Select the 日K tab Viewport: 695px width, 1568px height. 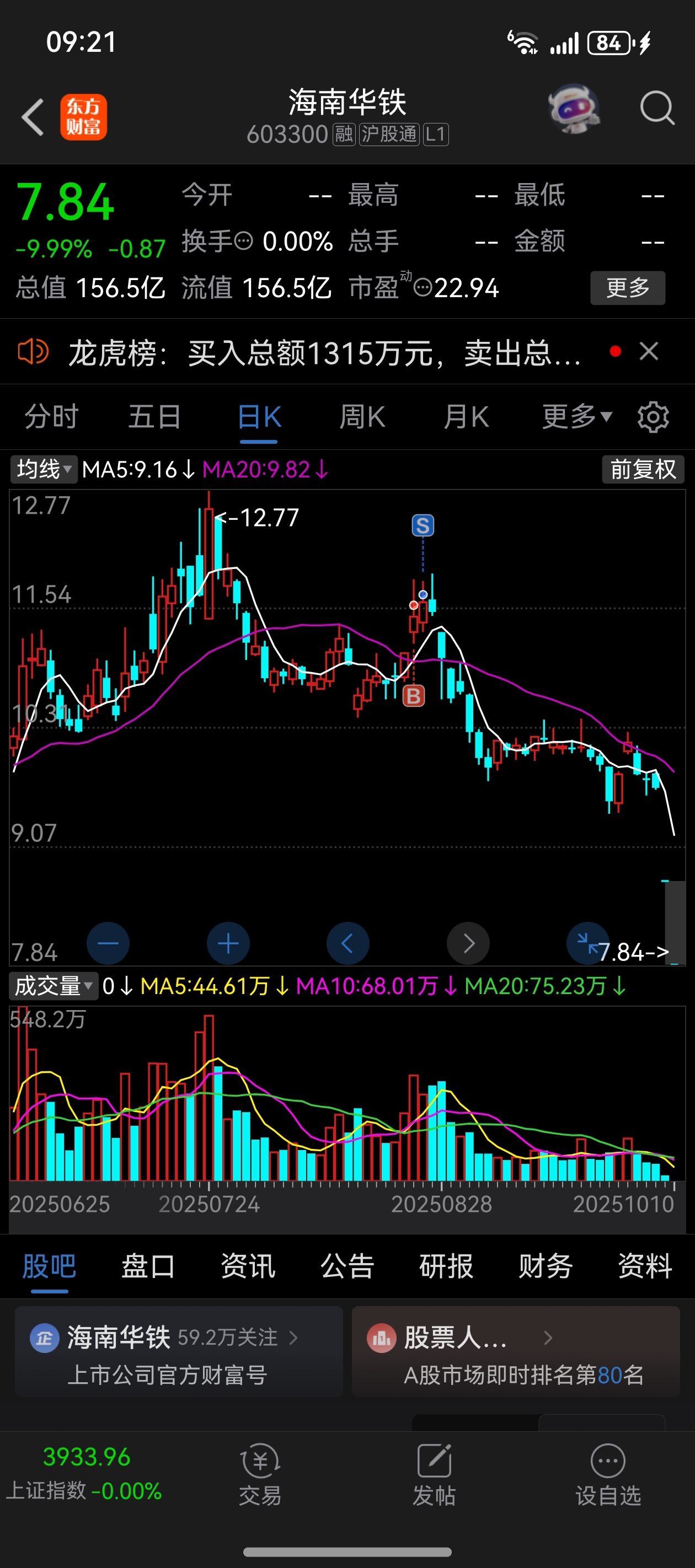coord(259,417)
